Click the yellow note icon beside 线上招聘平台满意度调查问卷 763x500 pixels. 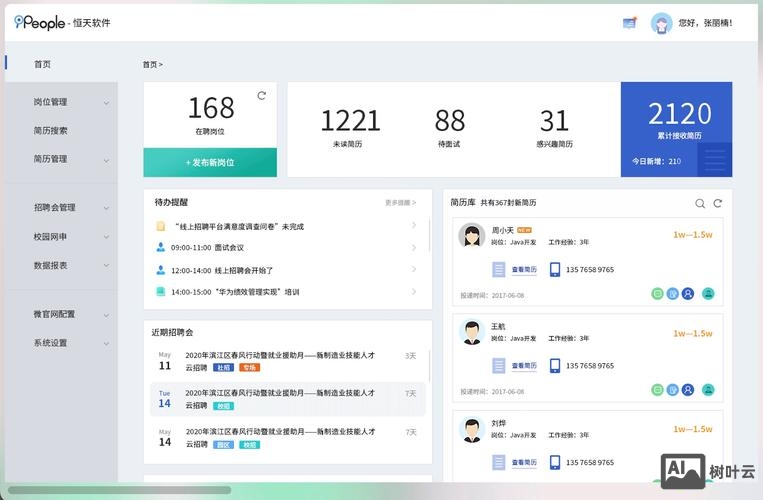pyautogui.click(x=161, y=226)
